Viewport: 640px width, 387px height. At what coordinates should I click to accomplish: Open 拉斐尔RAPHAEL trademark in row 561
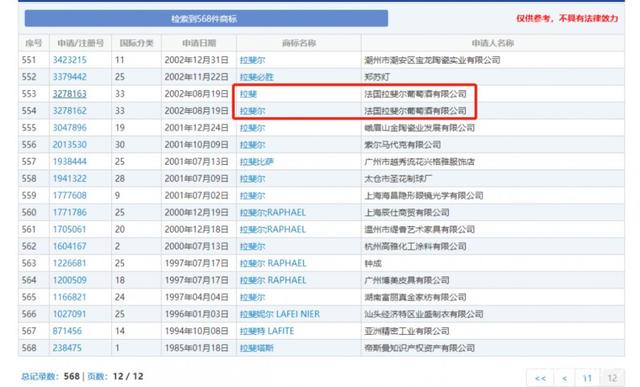(x=273, y=229)
